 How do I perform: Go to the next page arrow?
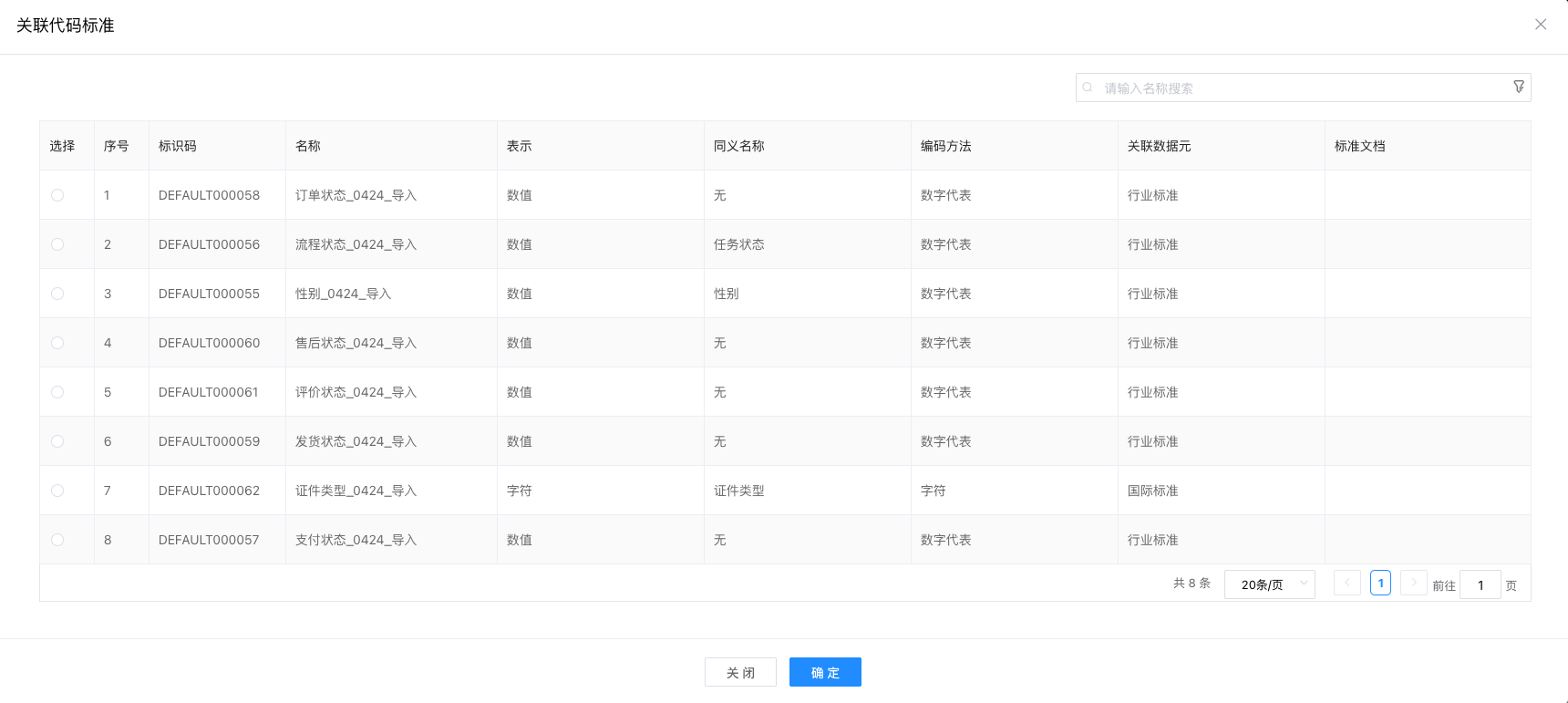(x=1413, y=583)
